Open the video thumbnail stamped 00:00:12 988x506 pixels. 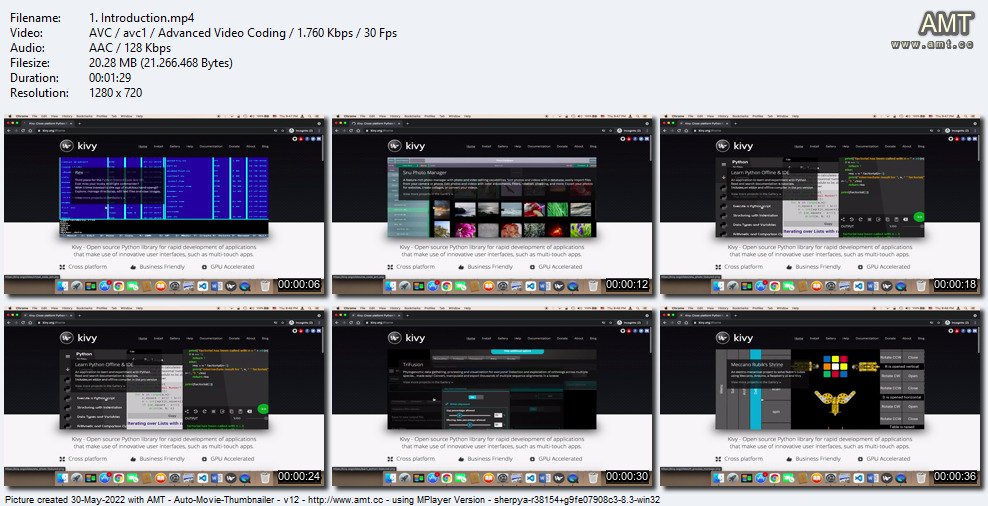(493, 205)
